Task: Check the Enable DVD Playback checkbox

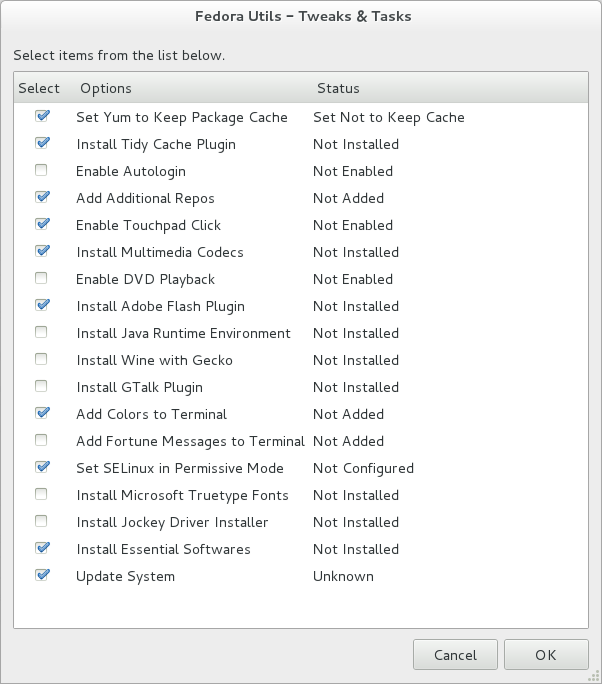Action: coord(41,279)
